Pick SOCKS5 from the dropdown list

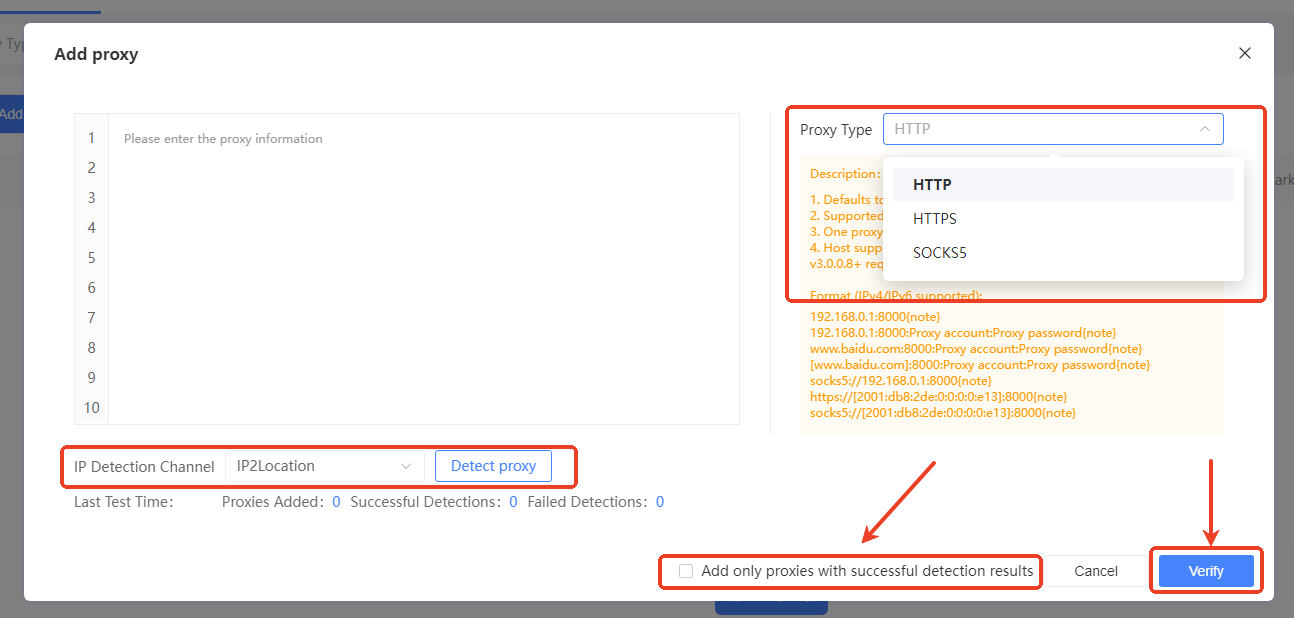click(940, 253)
